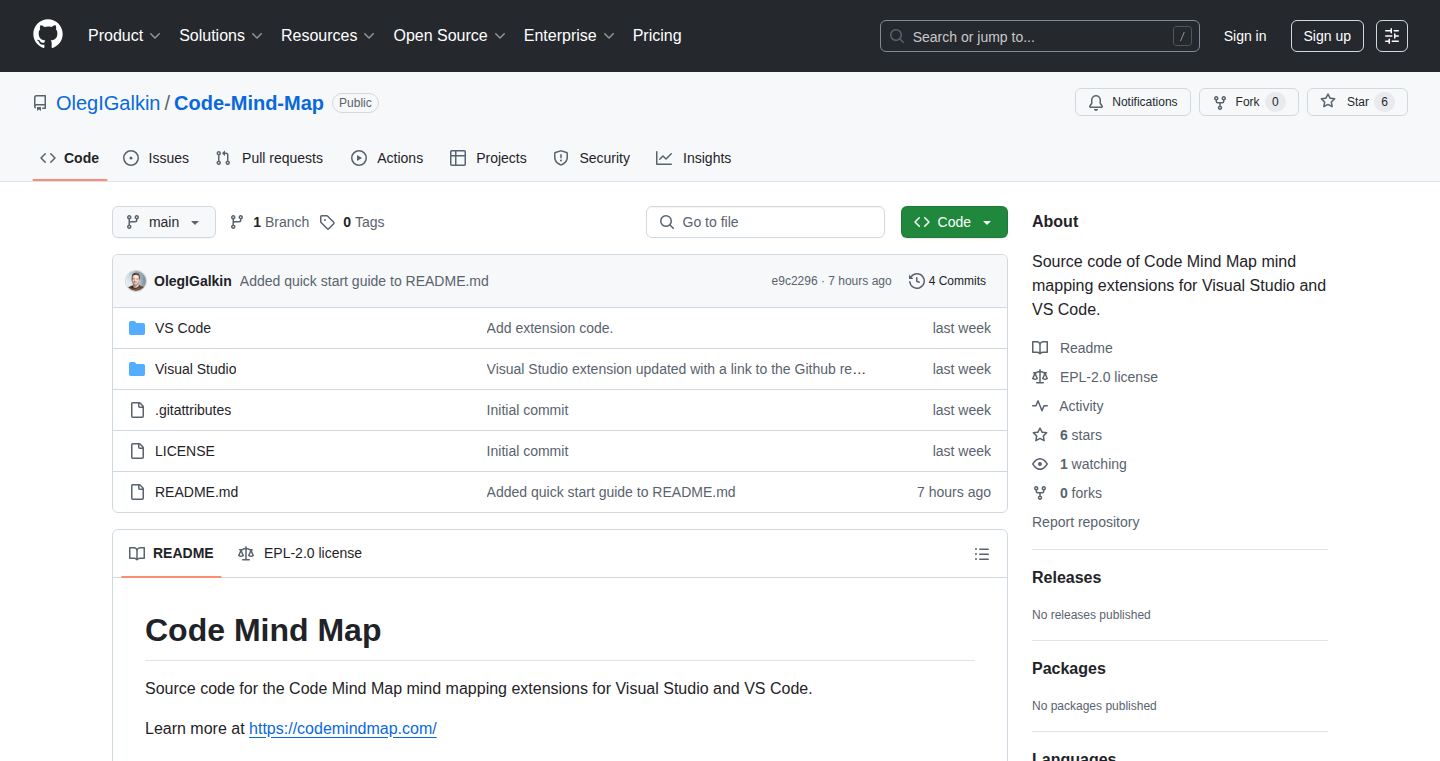Open the Code-Mind-Map repository link

(249, 103)
